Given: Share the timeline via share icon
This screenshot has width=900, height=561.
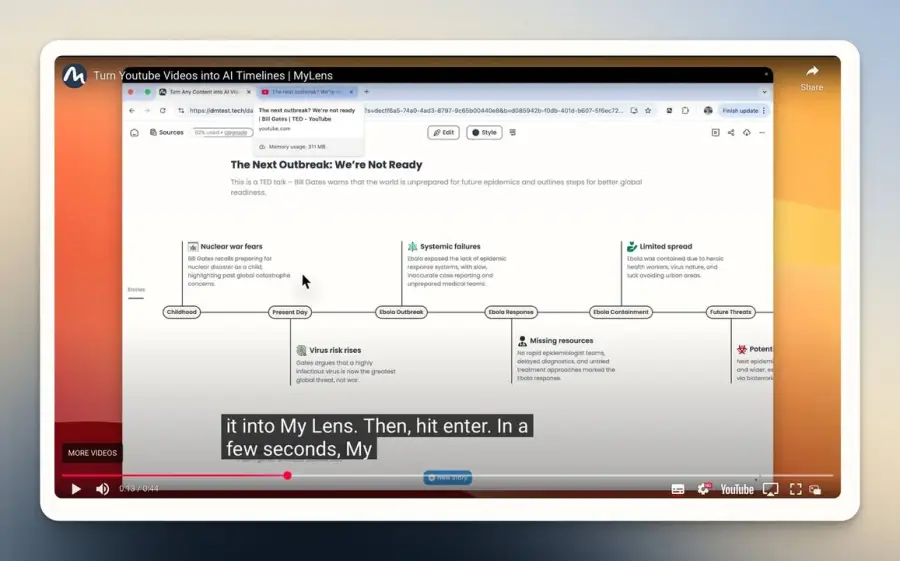Looking at the screenshot, I should [731, 133].
